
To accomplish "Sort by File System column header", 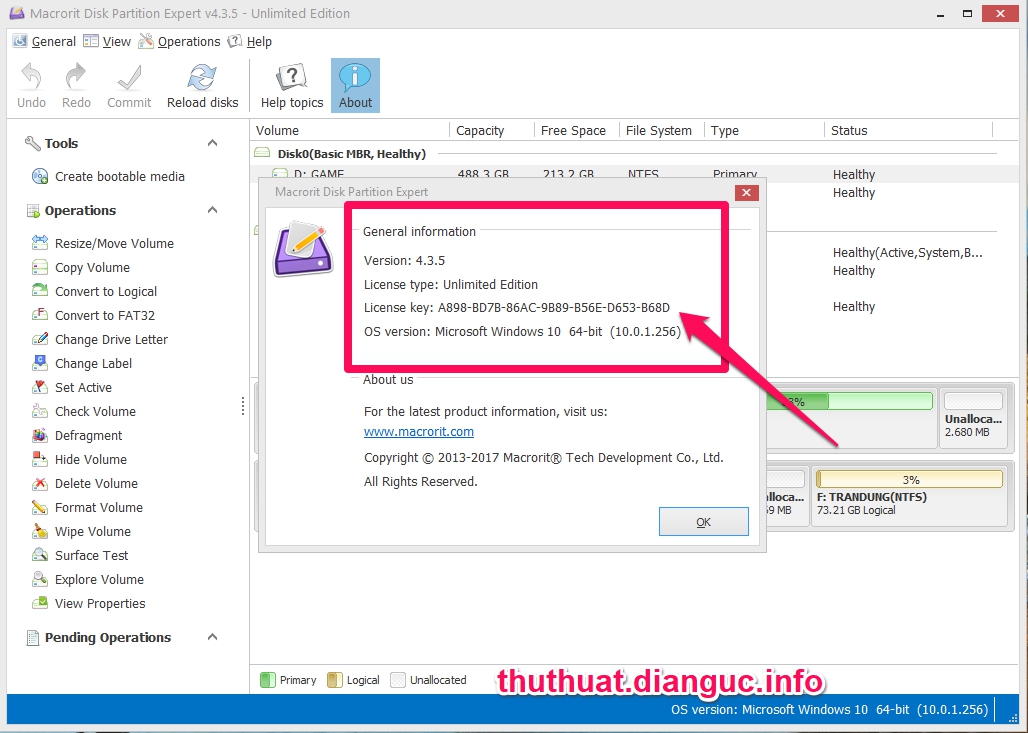I will tap(661, 130).
